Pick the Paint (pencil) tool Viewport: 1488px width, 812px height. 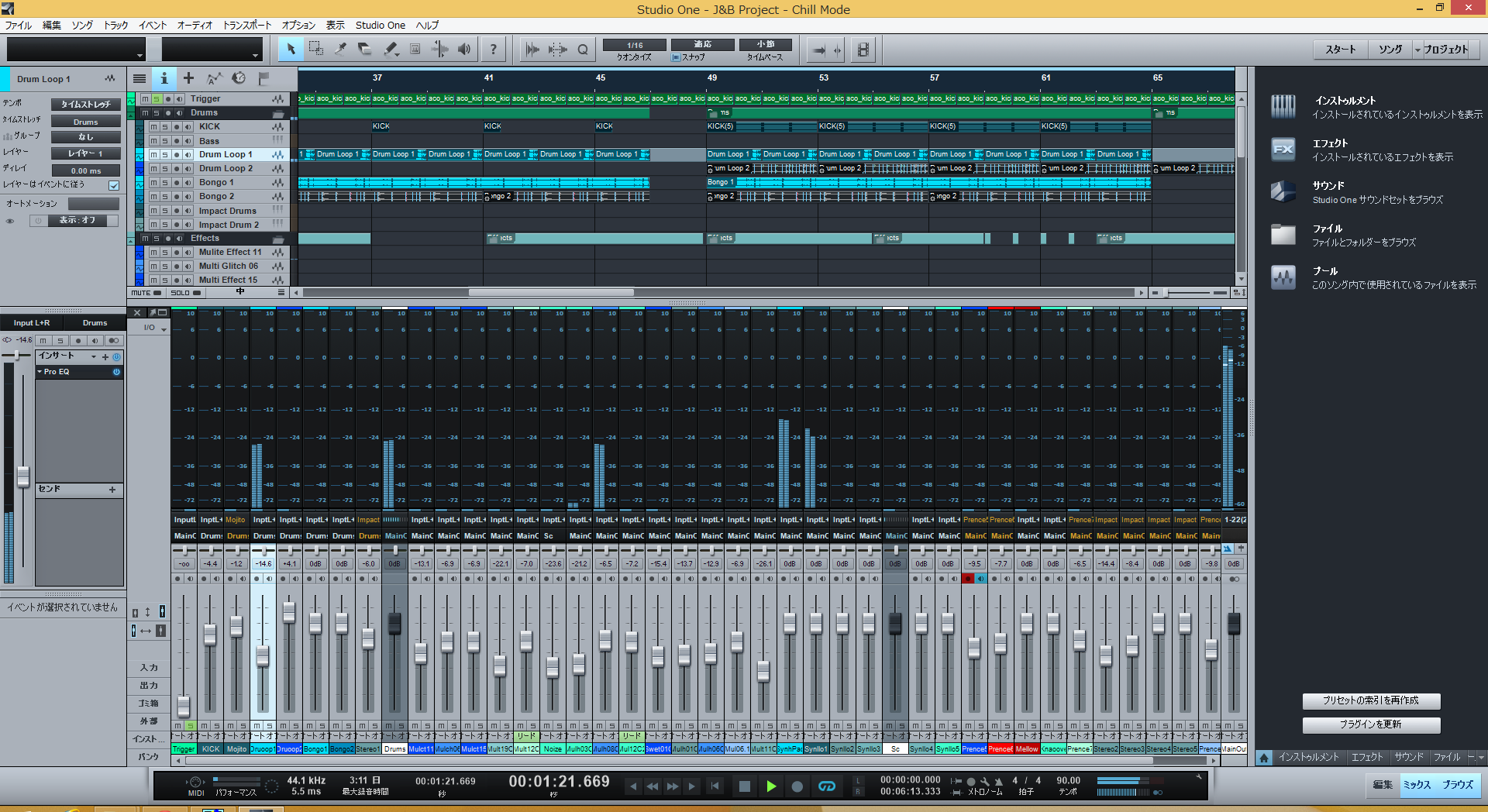coord(391,50)
